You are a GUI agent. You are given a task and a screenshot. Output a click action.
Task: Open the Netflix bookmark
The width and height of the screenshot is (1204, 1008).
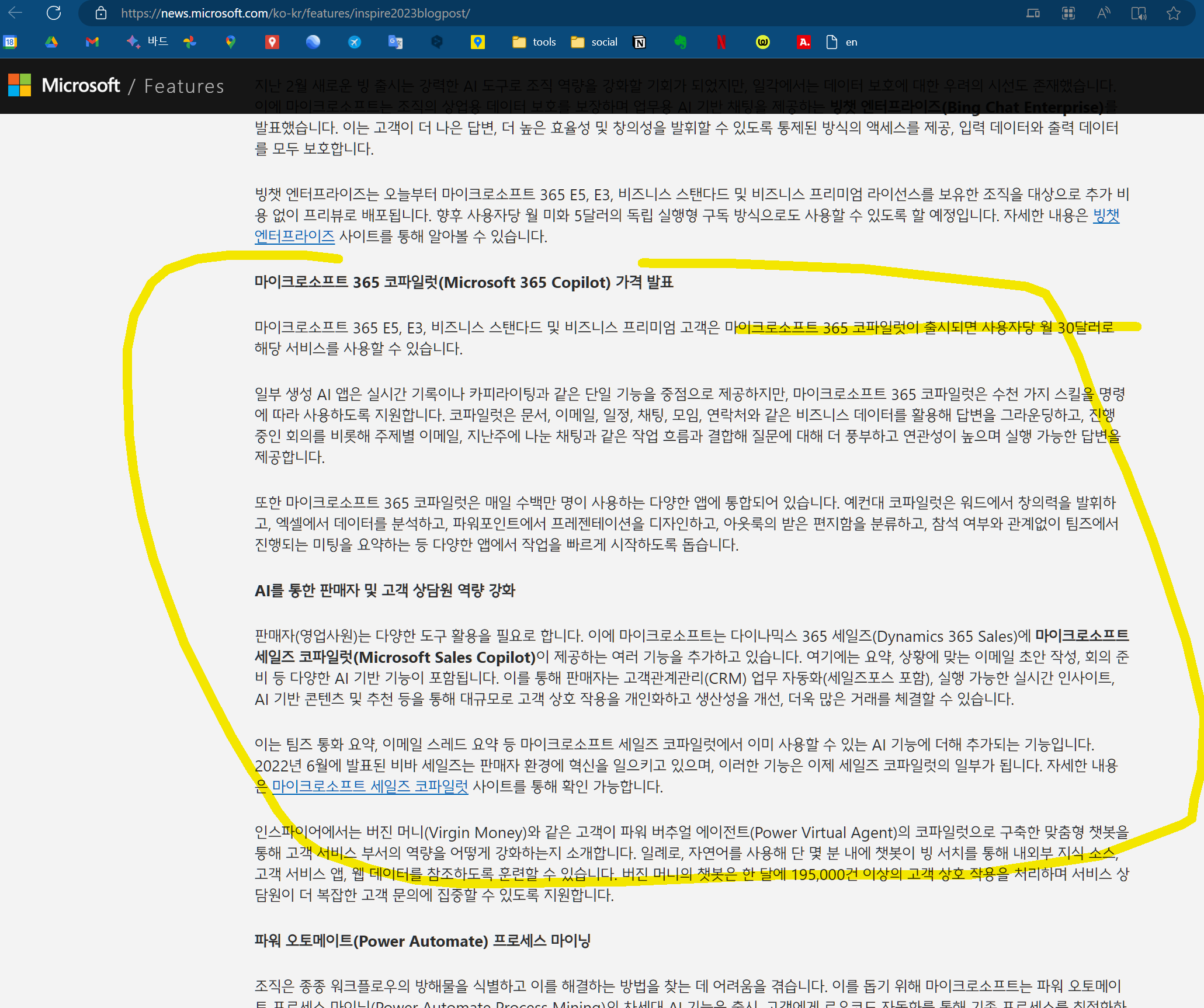tap(721, 42)
